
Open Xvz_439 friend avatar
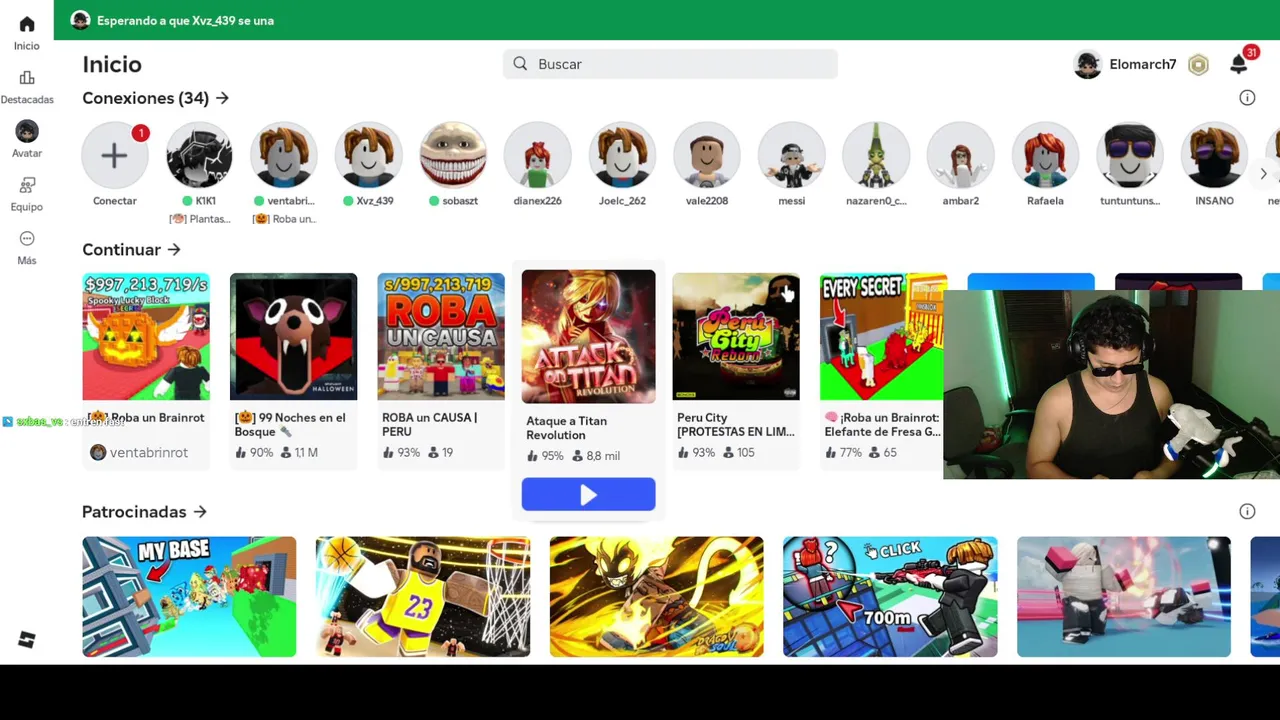point(368,156)
